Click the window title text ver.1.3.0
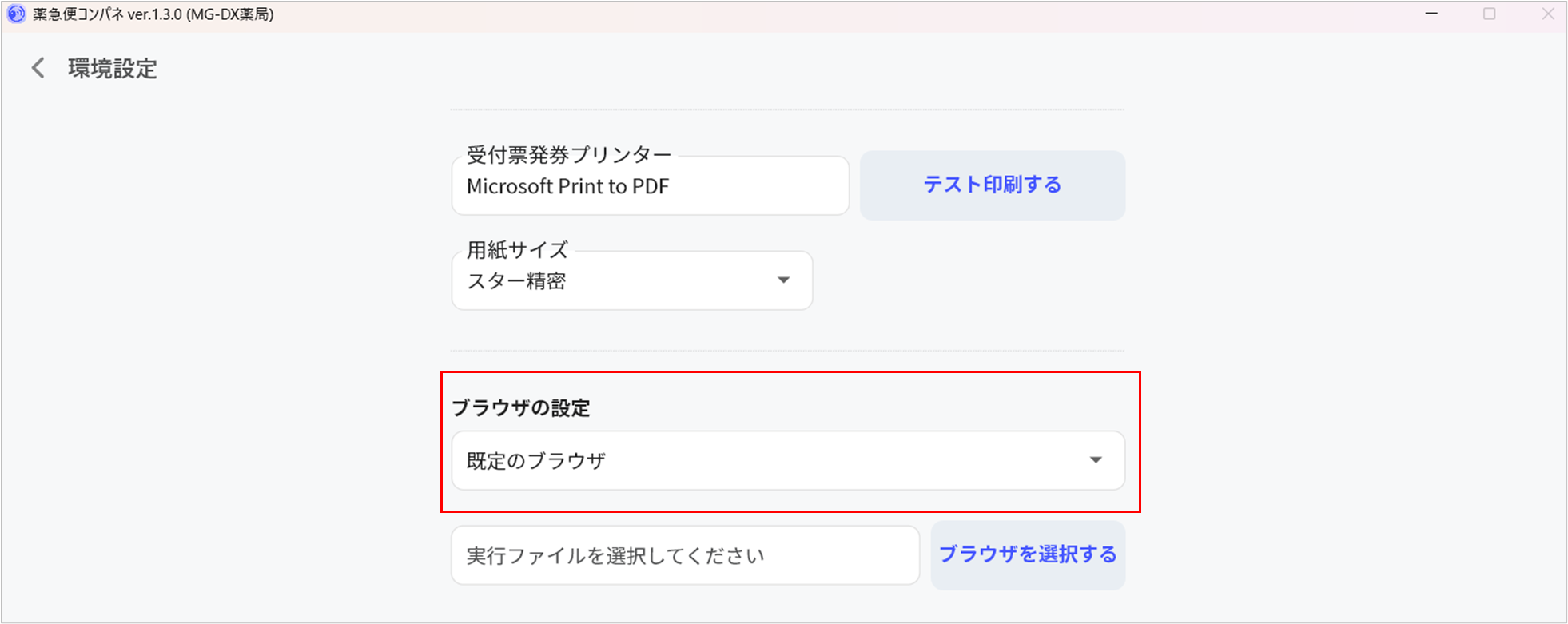The image size is (1568, 624). (154, 14)
